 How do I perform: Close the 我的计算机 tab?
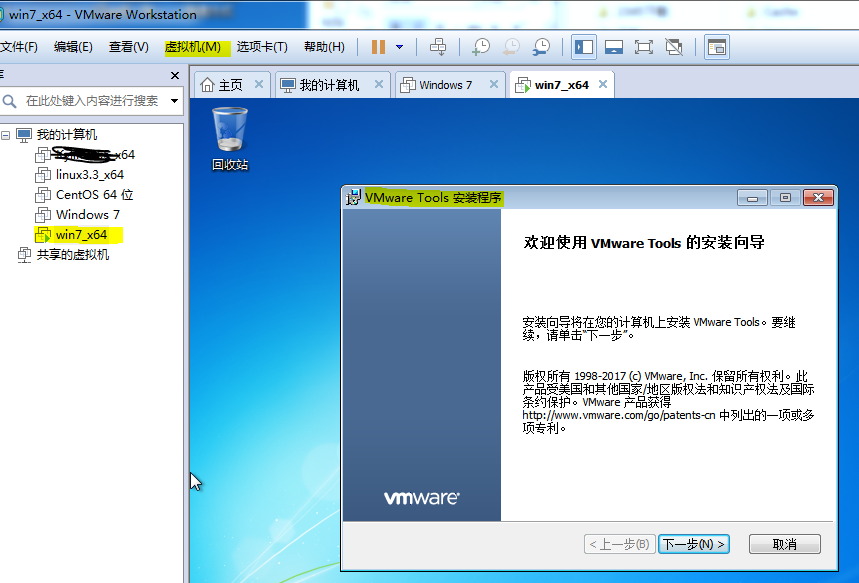[x=379, y=84]
